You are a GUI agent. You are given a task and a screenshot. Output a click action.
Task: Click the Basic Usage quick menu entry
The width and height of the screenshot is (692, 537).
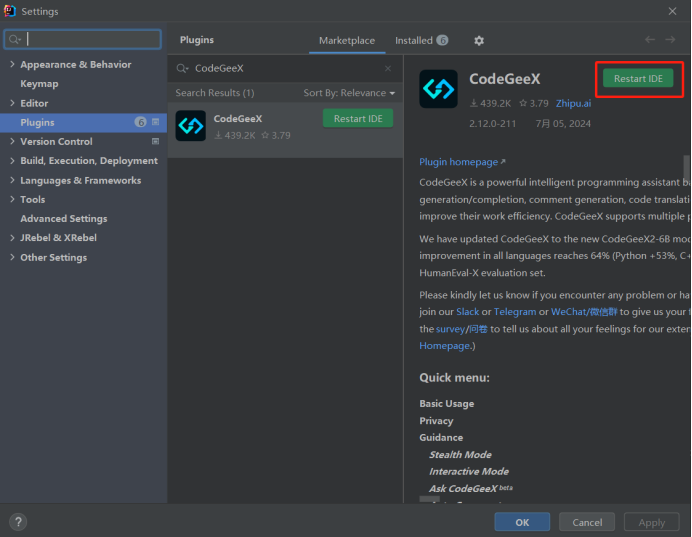[x=447, y=404]
